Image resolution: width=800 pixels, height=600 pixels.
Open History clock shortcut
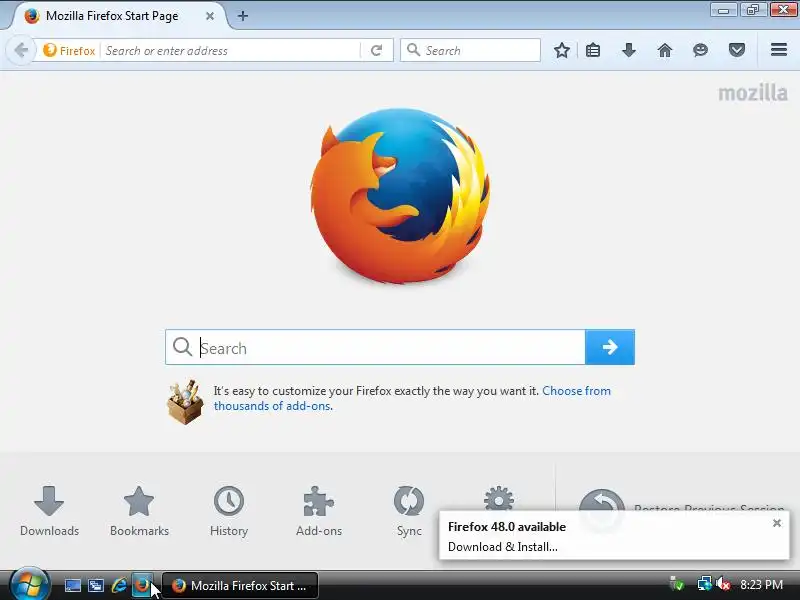[x=229, y=511]
